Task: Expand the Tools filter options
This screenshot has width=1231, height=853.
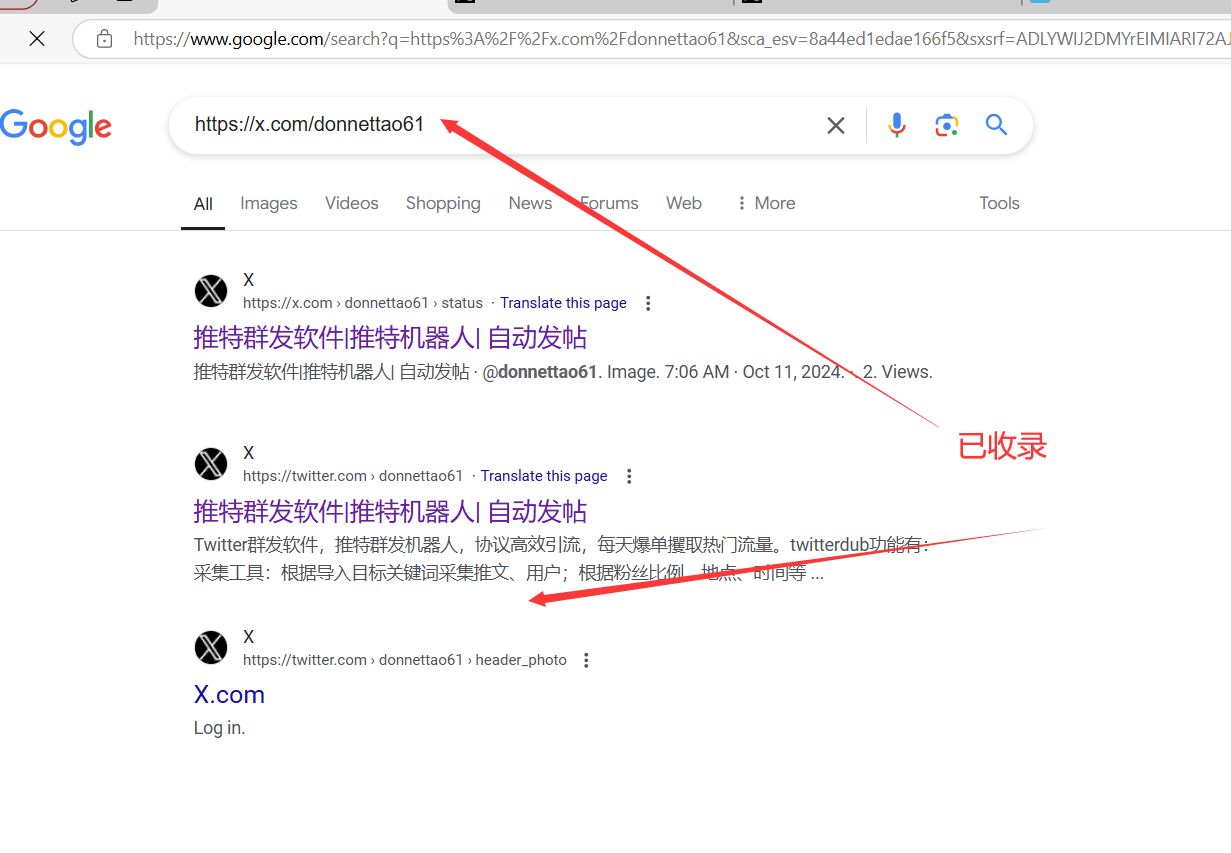Action: point(999,203)
